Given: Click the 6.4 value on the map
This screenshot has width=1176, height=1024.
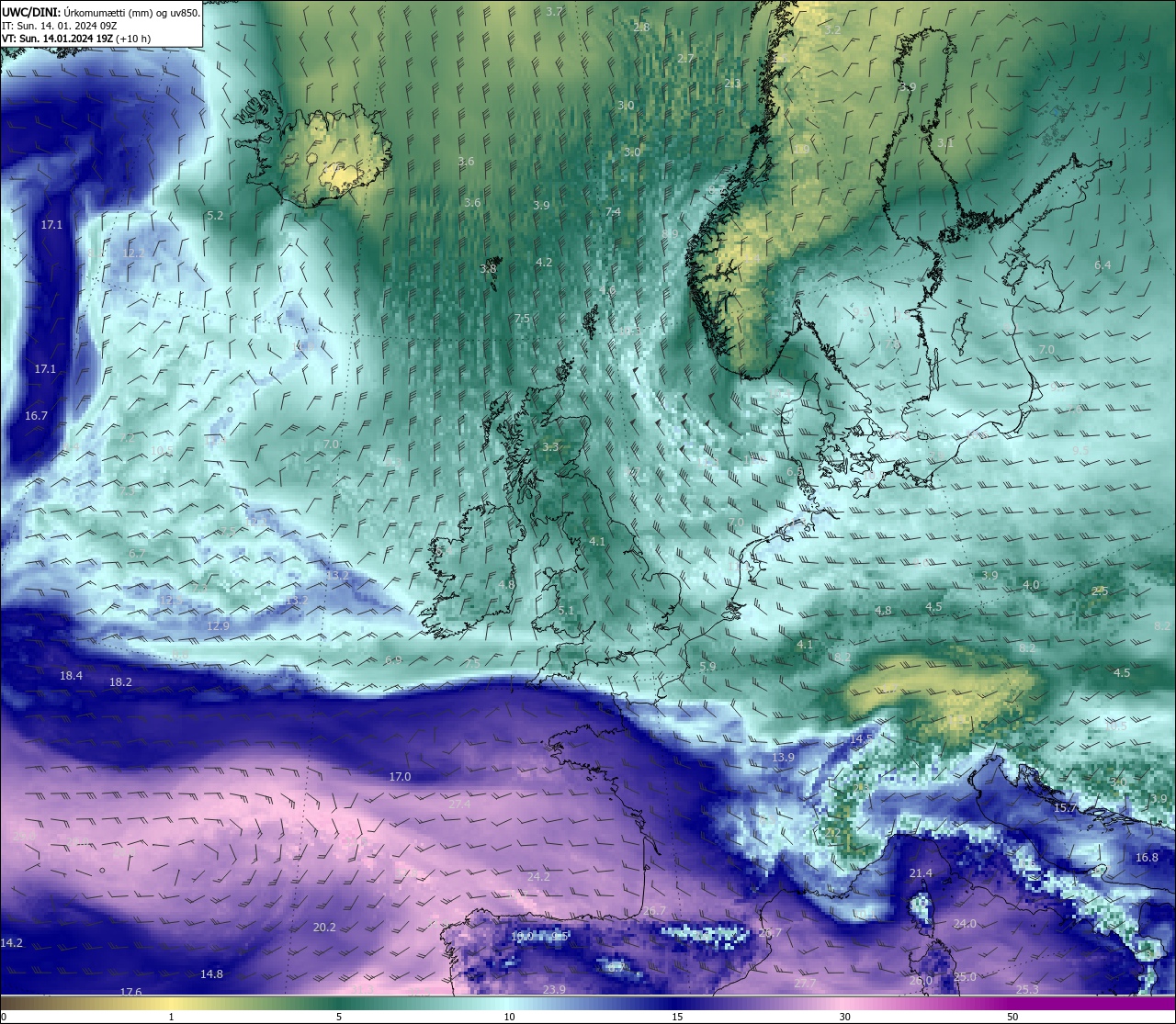Looking at the screenshot, I should pos(1102,265).
